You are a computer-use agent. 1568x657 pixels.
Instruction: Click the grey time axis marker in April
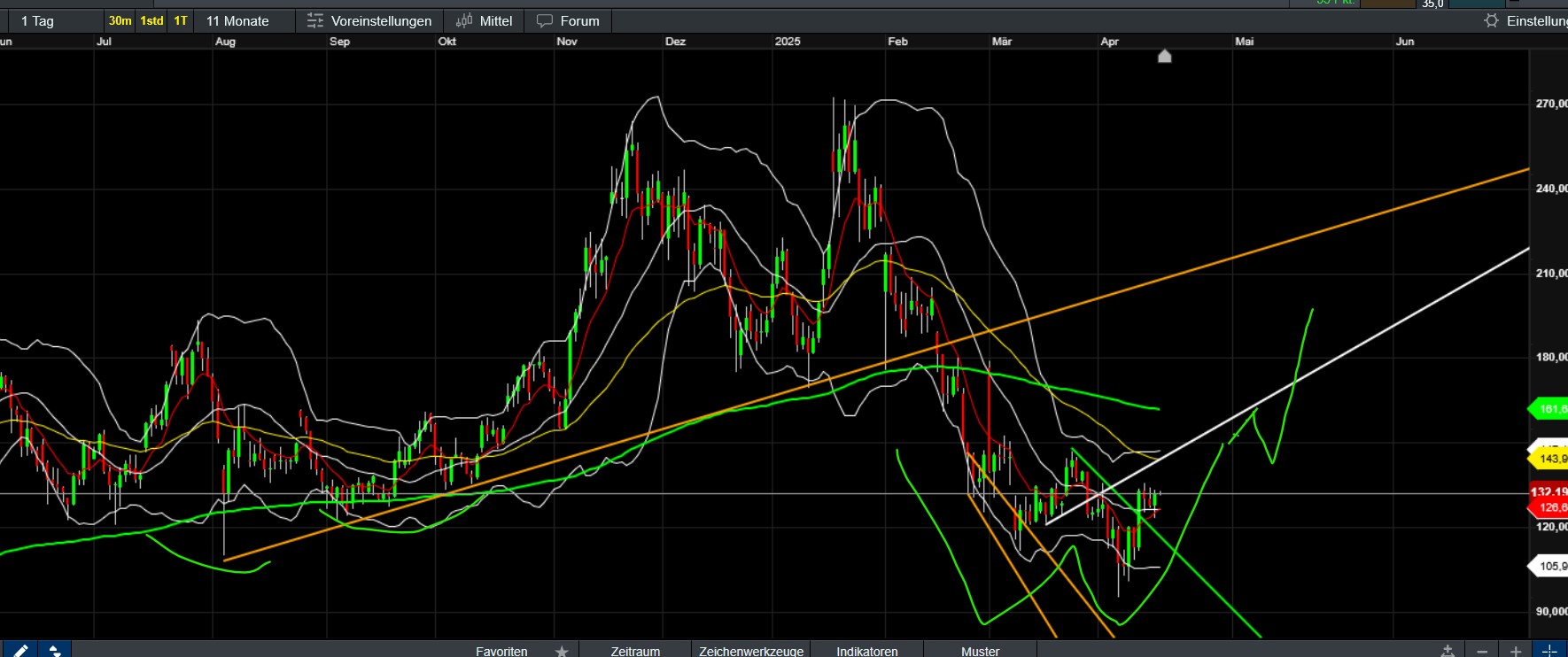[x=1165, y=57]
